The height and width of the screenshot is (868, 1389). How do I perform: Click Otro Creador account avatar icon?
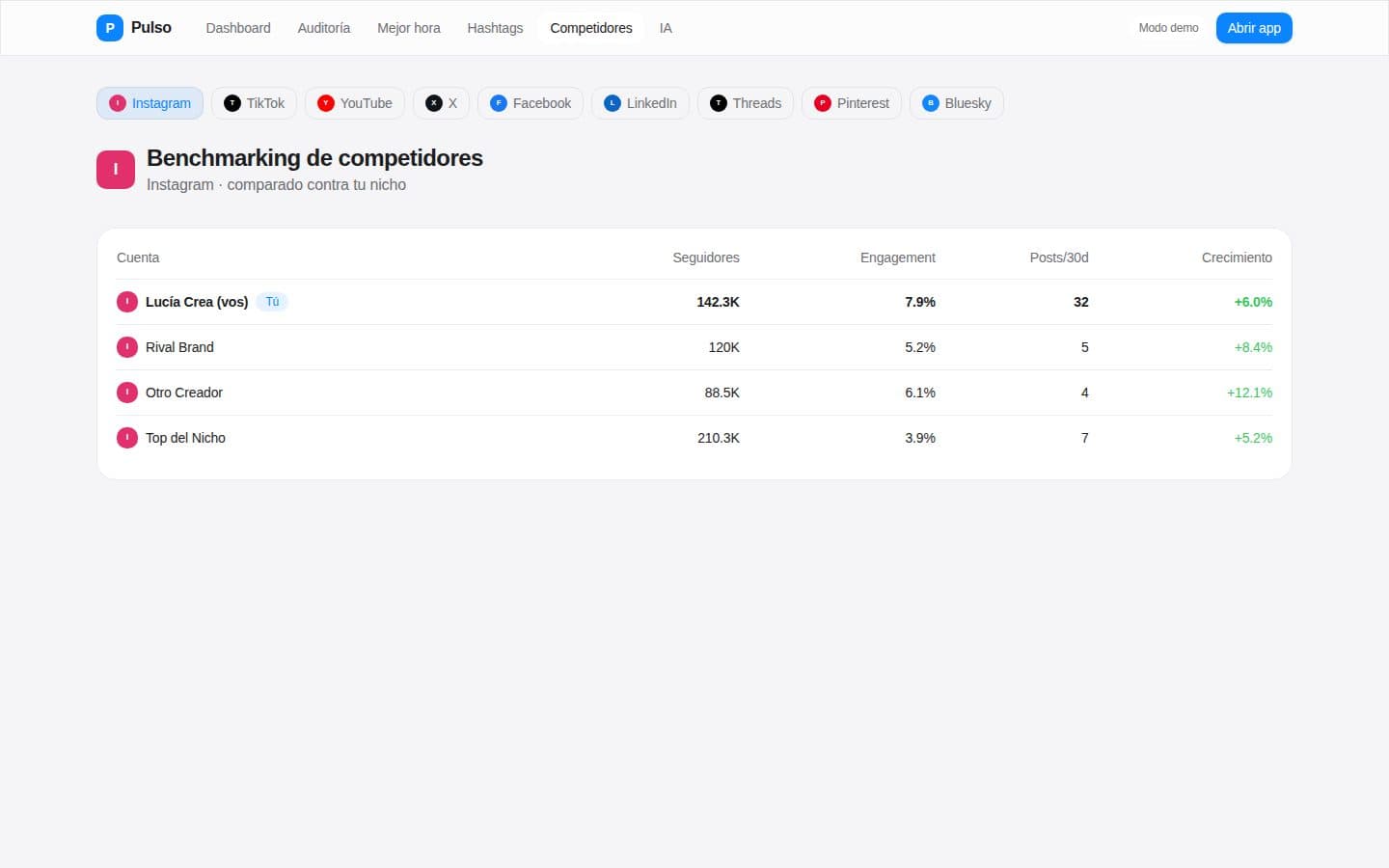[x=127, y=393]
